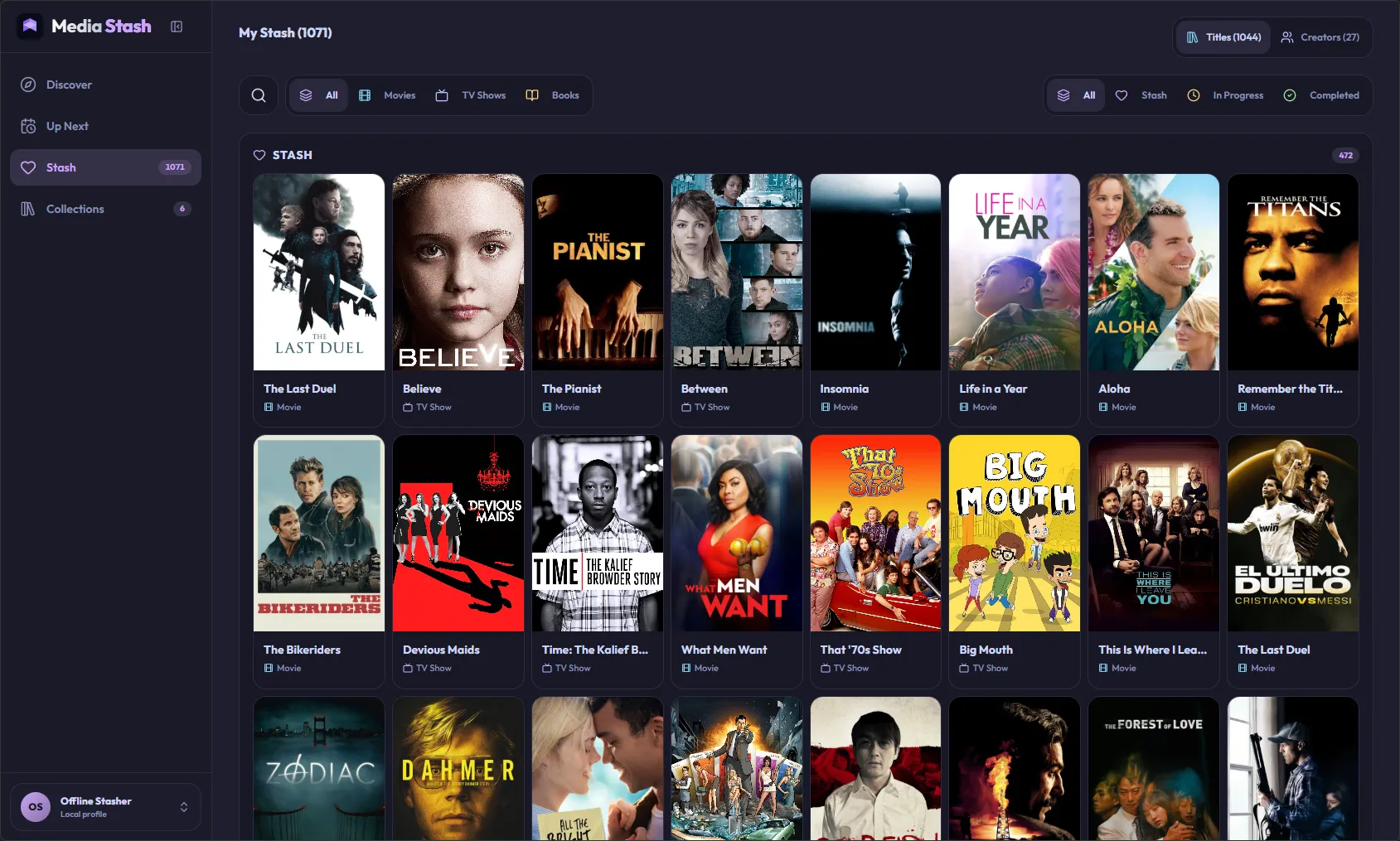Go to Up Next in the sidebar
This screenshot has width=1400, height=841.
(105, 126)
